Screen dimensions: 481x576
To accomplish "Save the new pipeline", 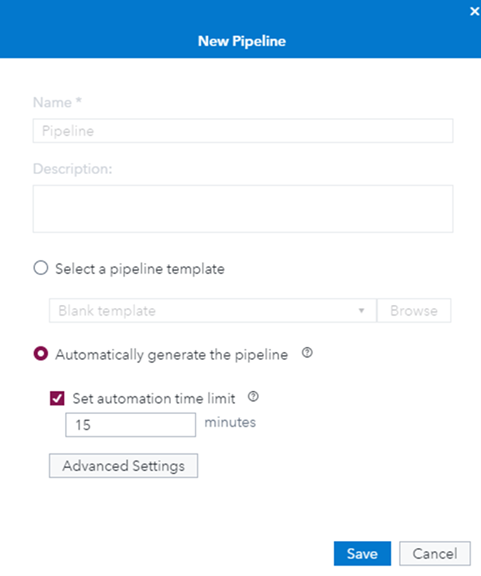I will tap(362, 554).
